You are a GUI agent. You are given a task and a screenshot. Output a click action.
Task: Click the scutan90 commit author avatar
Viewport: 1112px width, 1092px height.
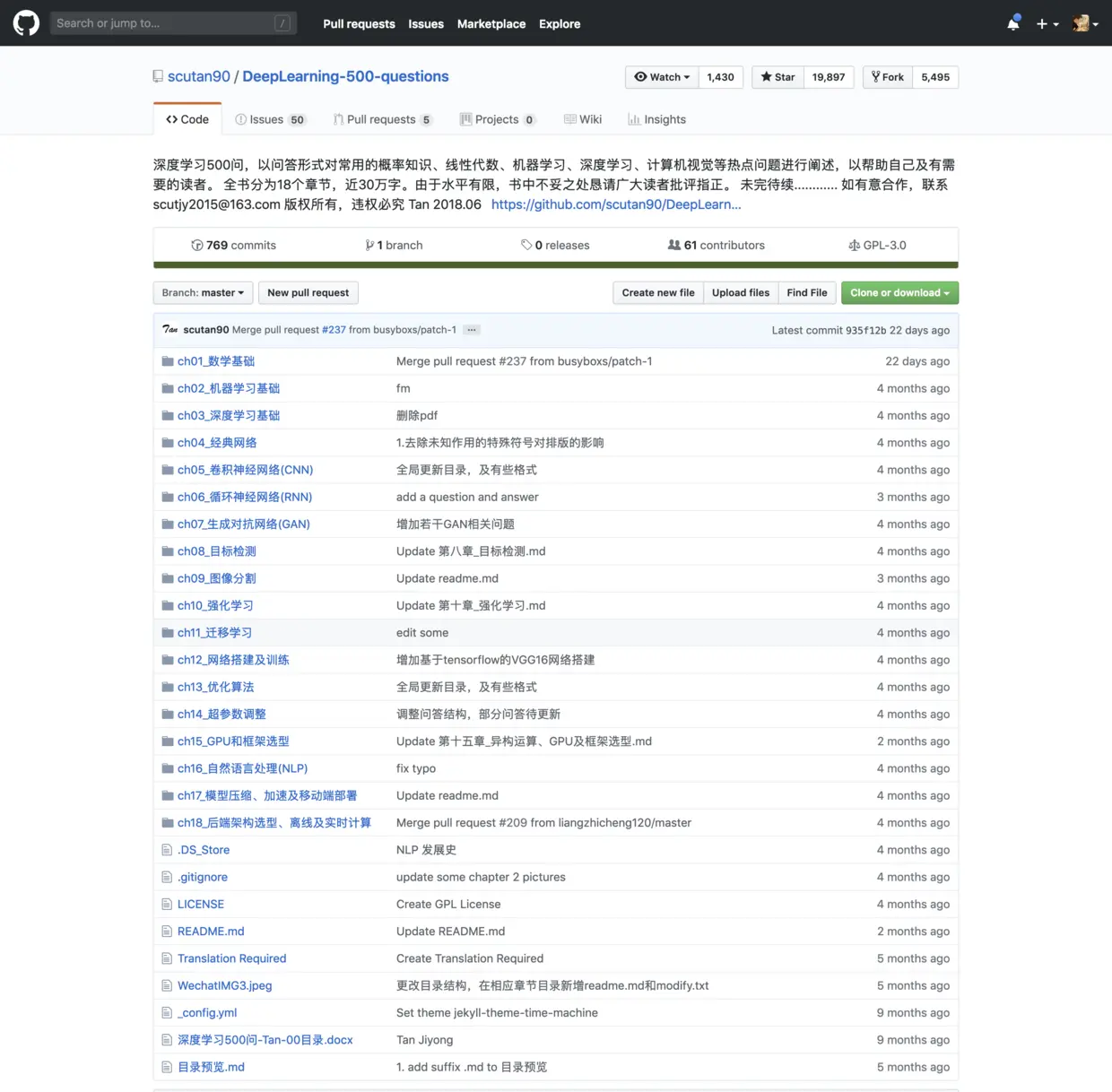(169, 330)
